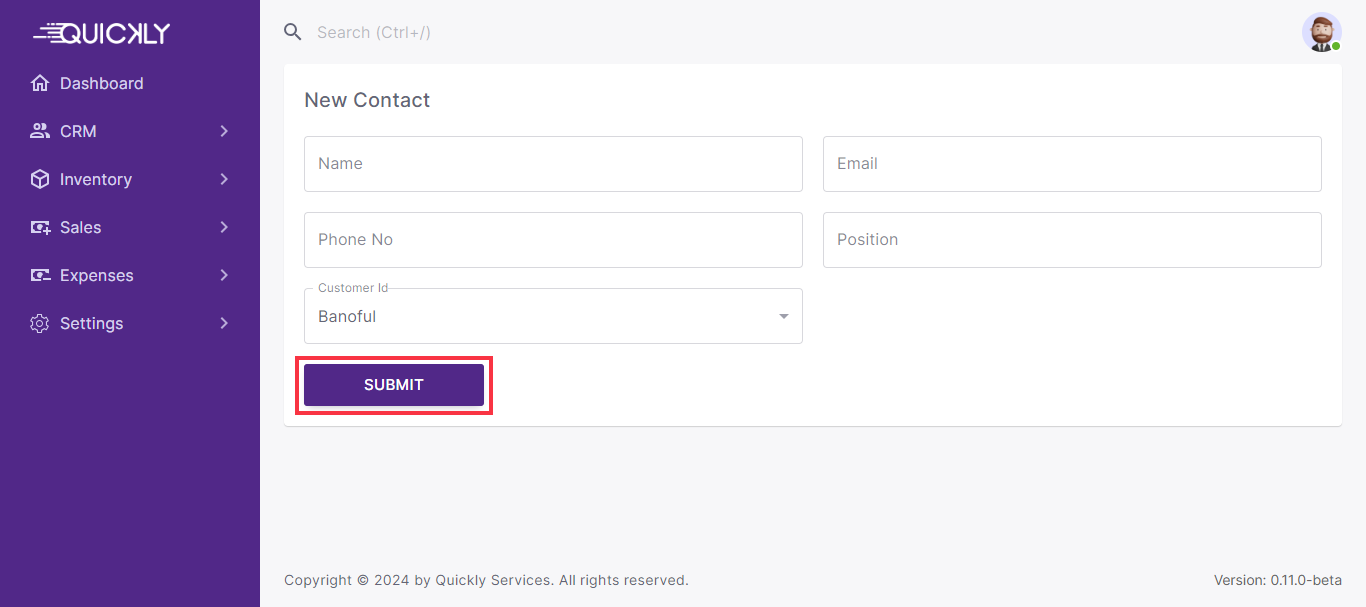
Task: Expand the Sales chevron
Action: 224,227
